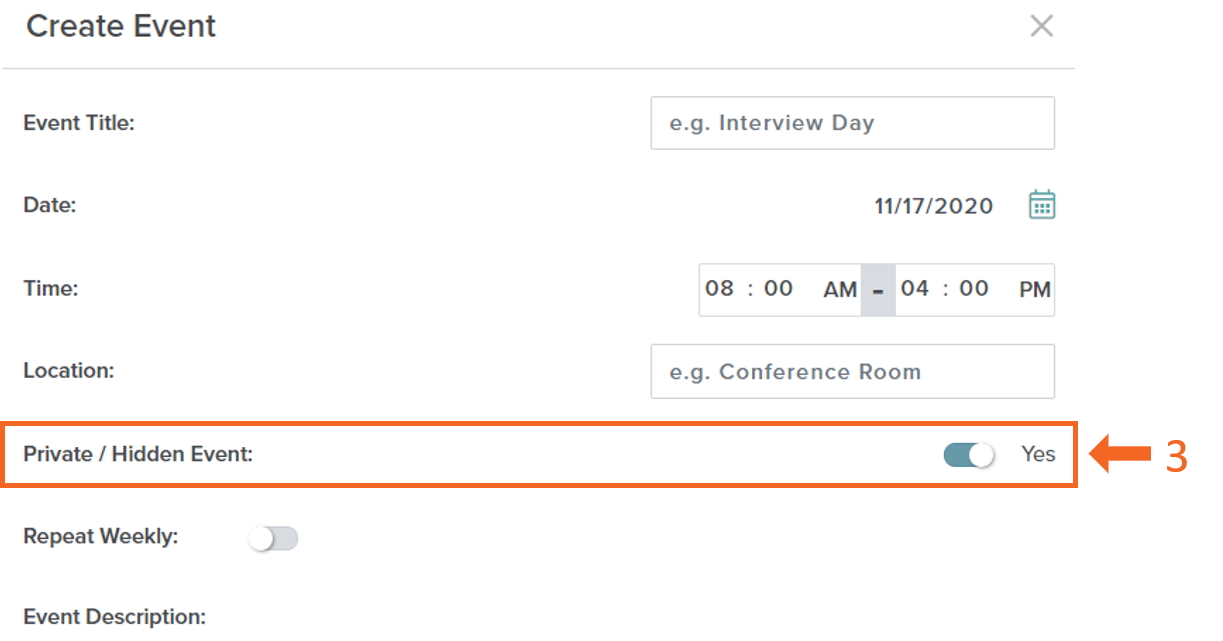Click the Private / Hidden Event label

click(x=138, y=454)
